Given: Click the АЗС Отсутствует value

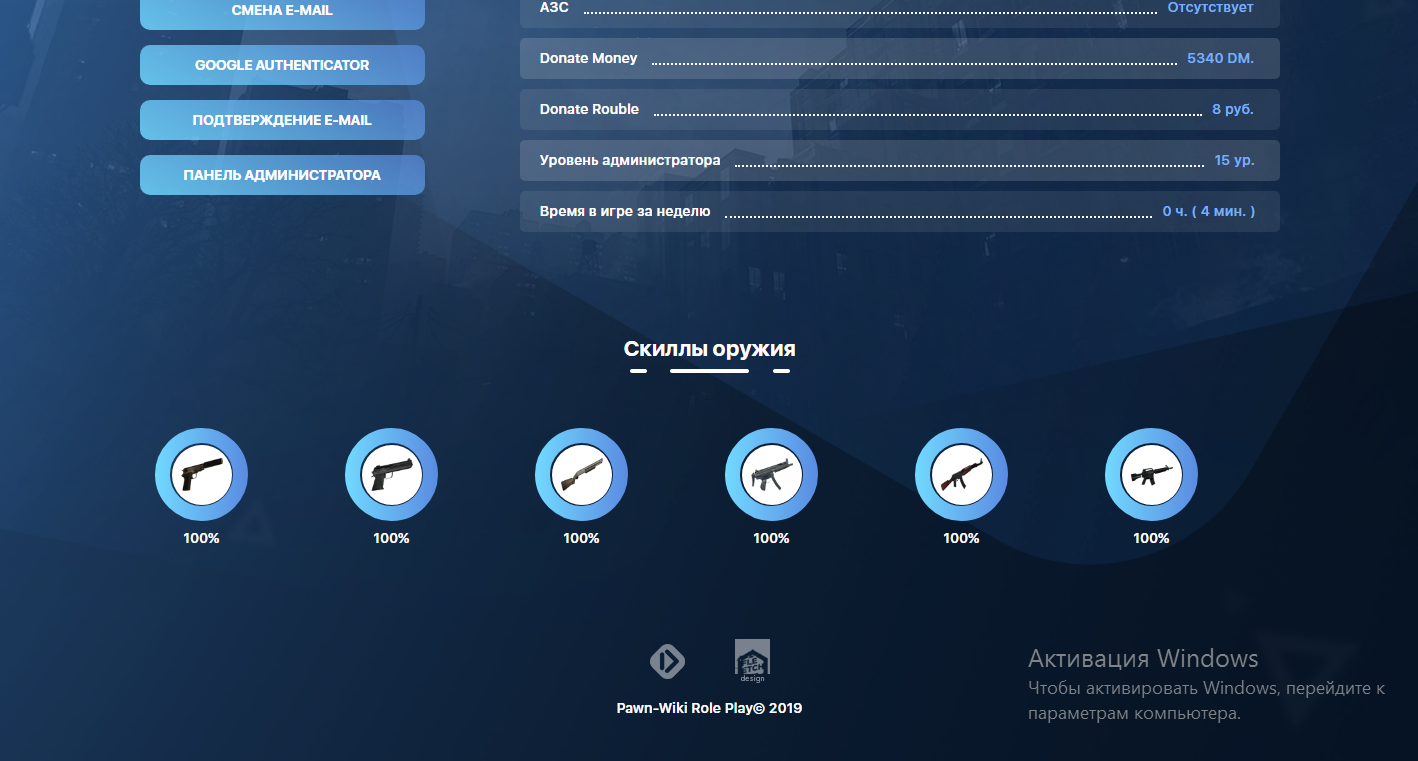Looking at the screenshot, I should coord(1210,8).
